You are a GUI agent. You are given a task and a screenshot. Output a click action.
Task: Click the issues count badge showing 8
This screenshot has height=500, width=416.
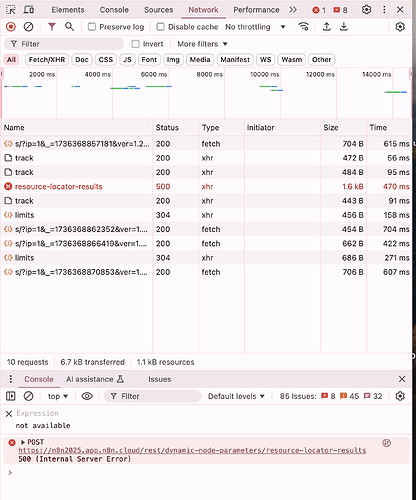click(x=341, y=10)
